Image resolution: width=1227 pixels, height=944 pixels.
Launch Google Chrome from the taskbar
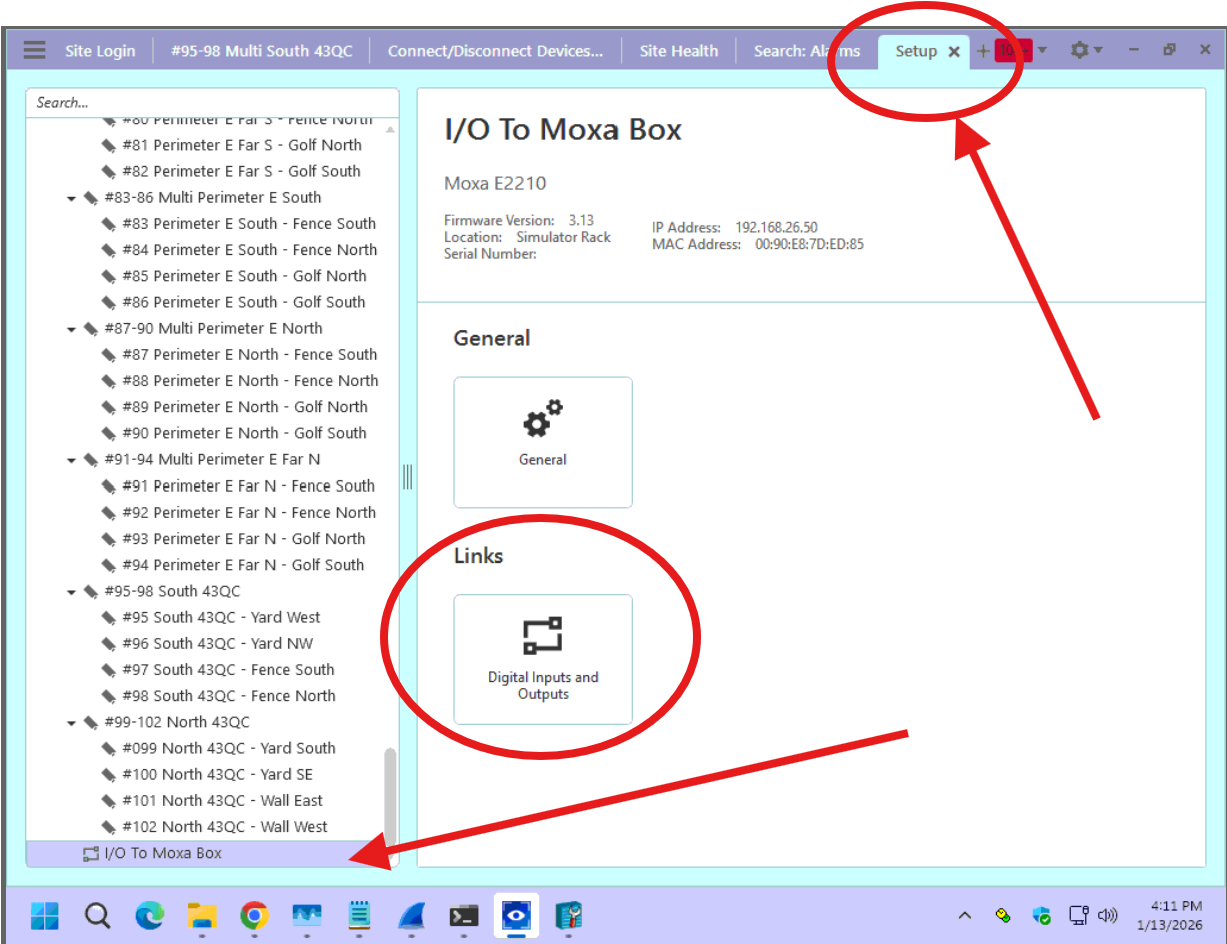coord(254,915)
